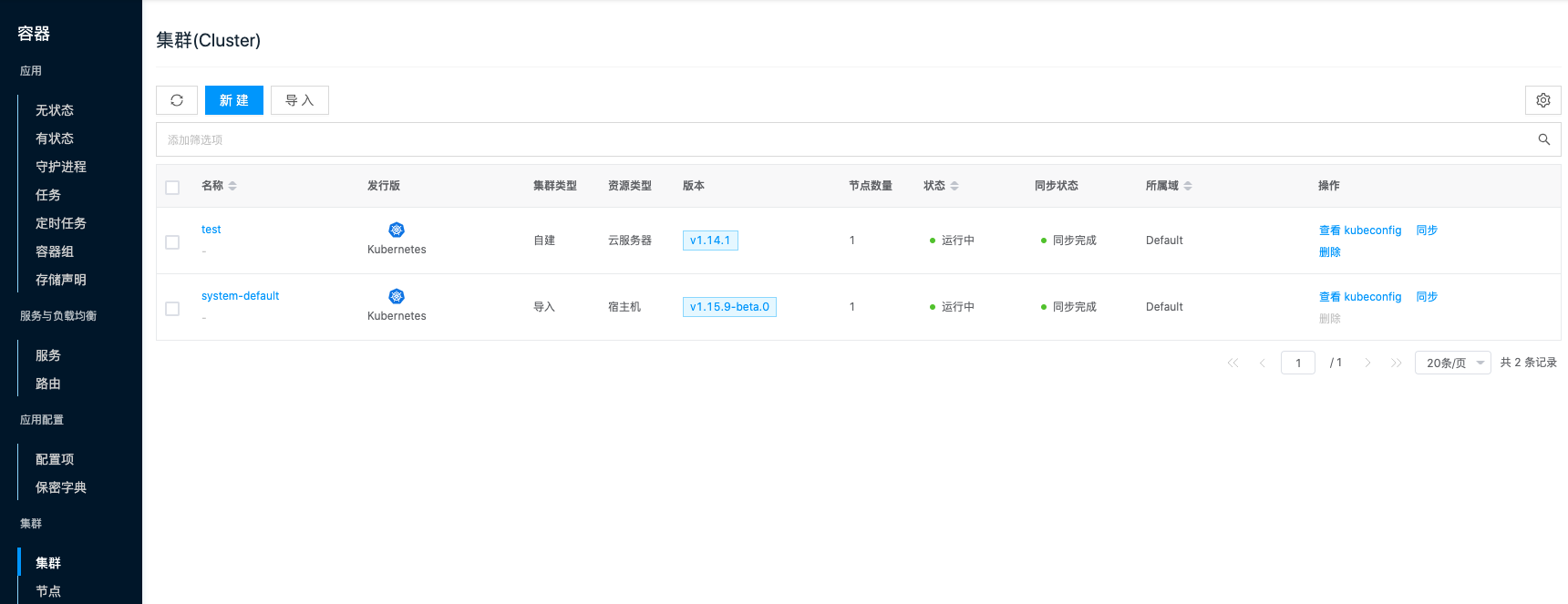Click the search magnifier icon
This screenshot has height=604, width=1568.
click(x=1543, y=139)
